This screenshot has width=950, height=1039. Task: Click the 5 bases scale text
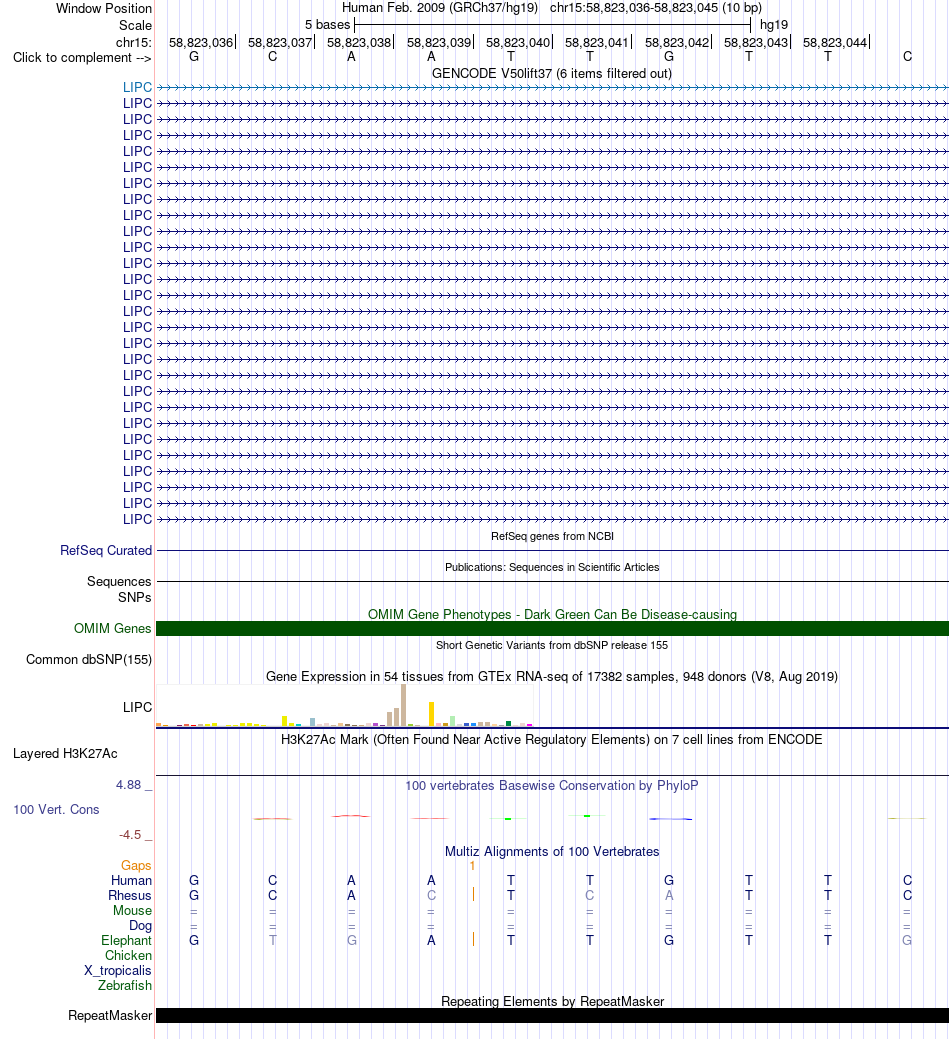[327, 25]
